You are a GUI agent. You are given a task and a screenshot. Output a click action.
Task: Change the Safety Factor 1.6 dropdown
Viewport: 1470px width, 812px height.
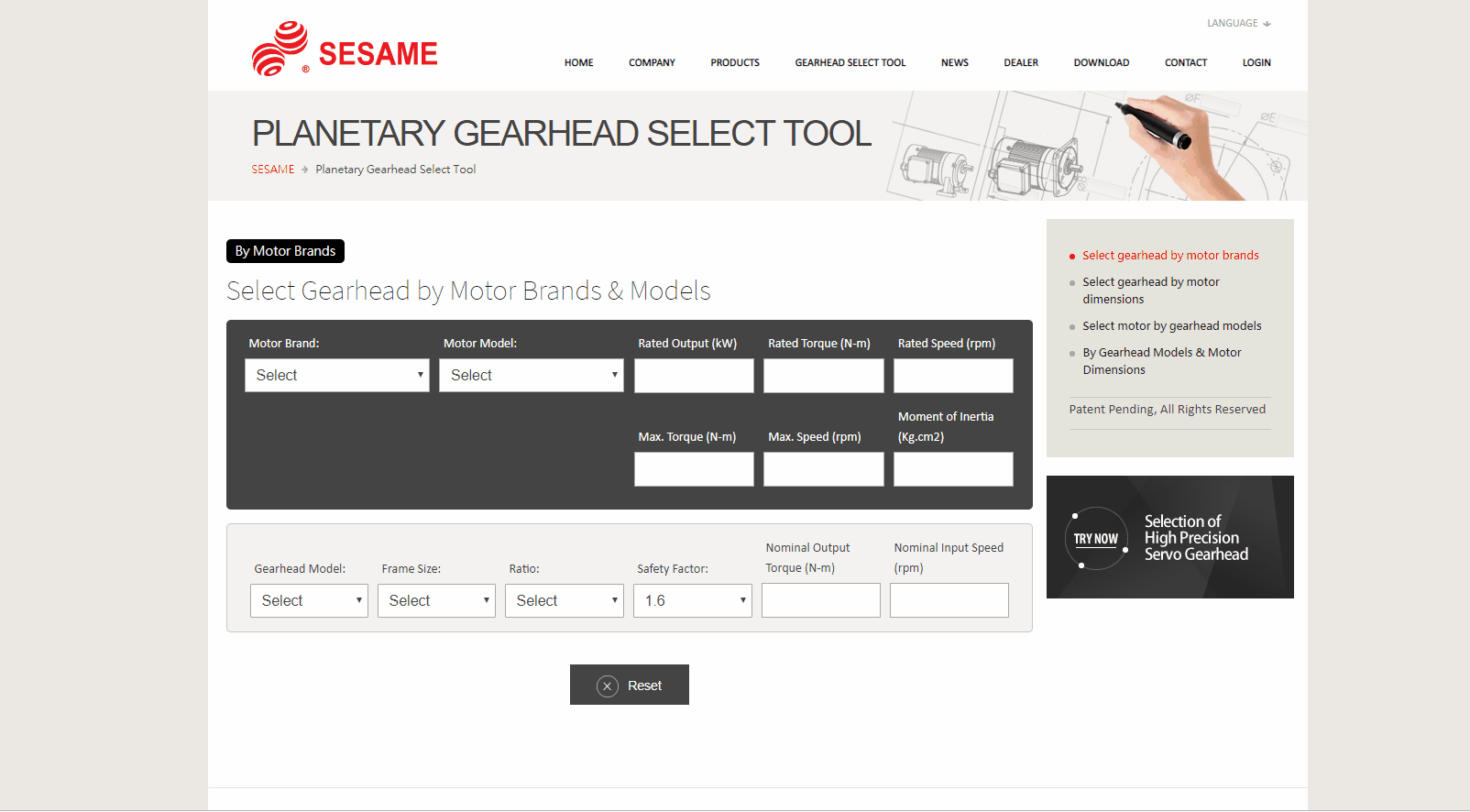click(693, 600)
